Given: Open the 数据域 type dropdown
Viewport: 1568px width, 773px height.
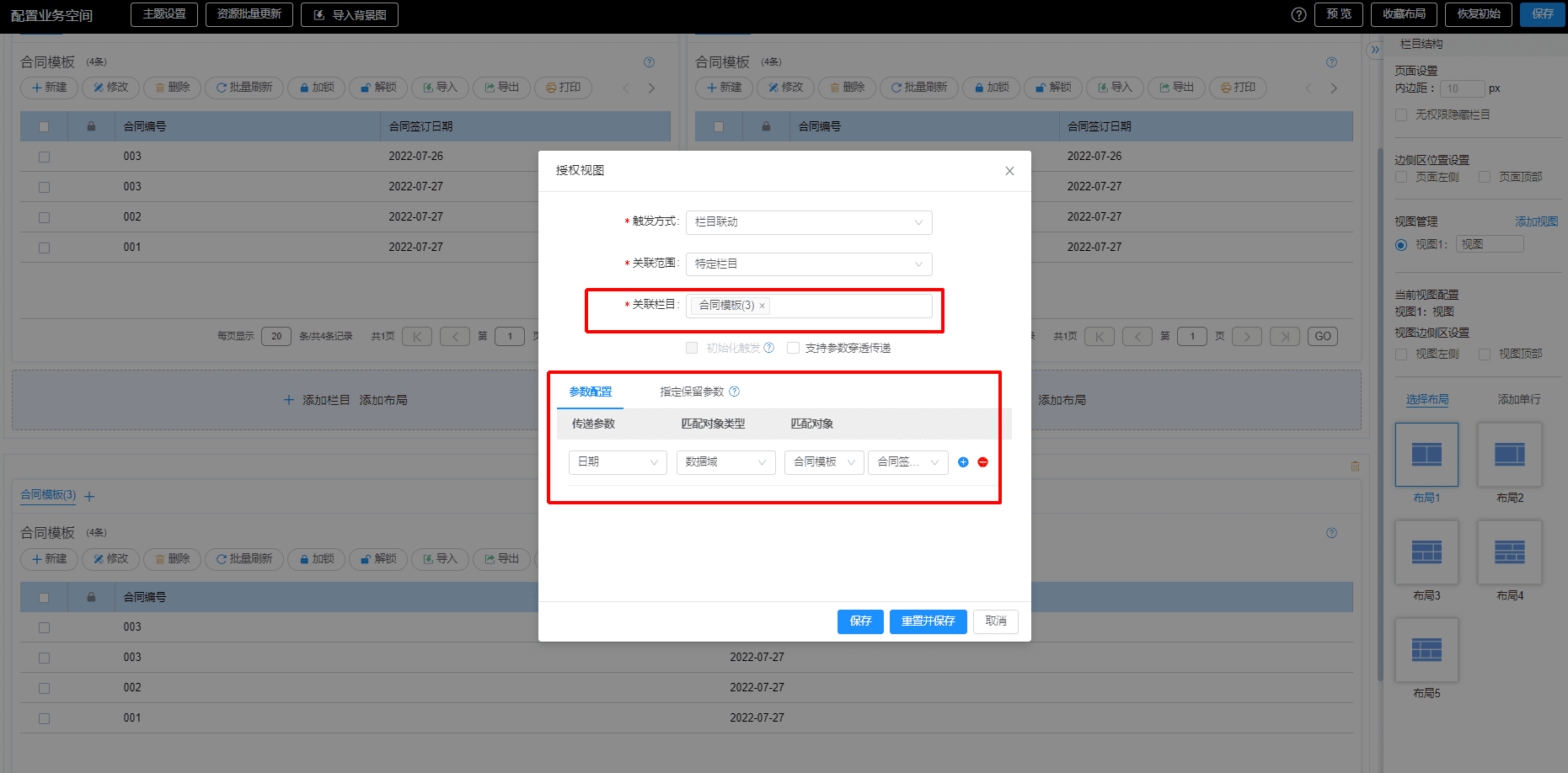Looking at the screenshot, I should tap(725, 462).
